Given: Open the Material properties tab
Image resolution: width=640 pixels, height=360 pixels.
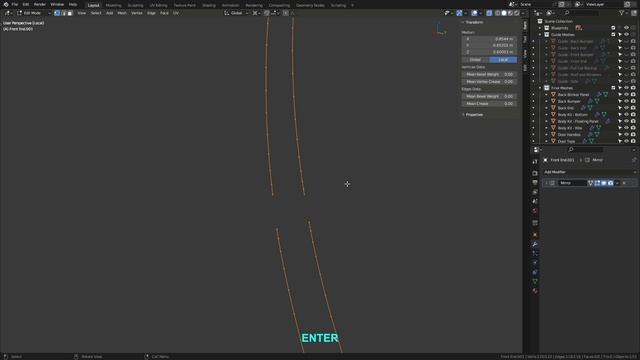Looking at the screenshot, I should coord(535,291).
